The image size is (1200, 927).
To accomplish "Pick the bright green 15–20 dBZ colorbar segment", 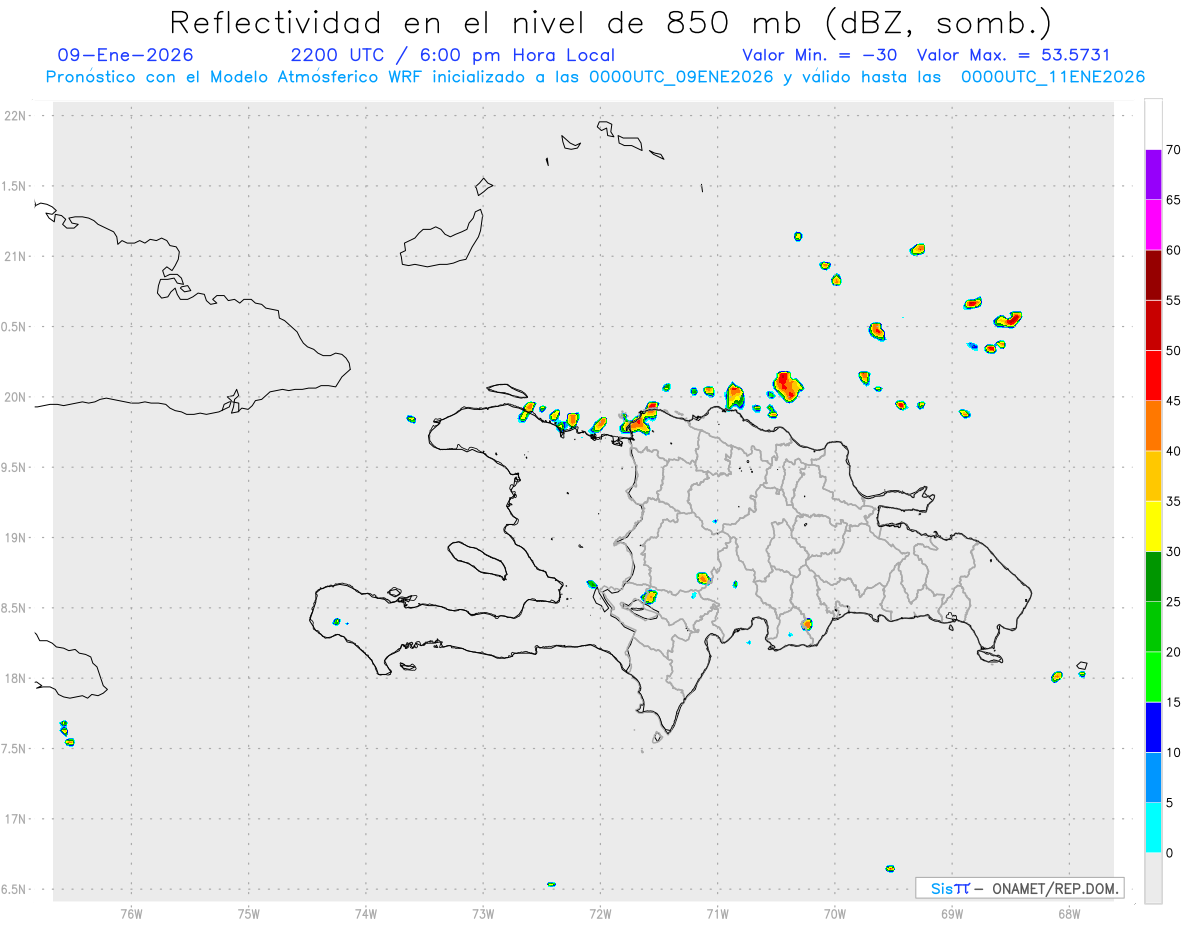I will coord(1153,677).
